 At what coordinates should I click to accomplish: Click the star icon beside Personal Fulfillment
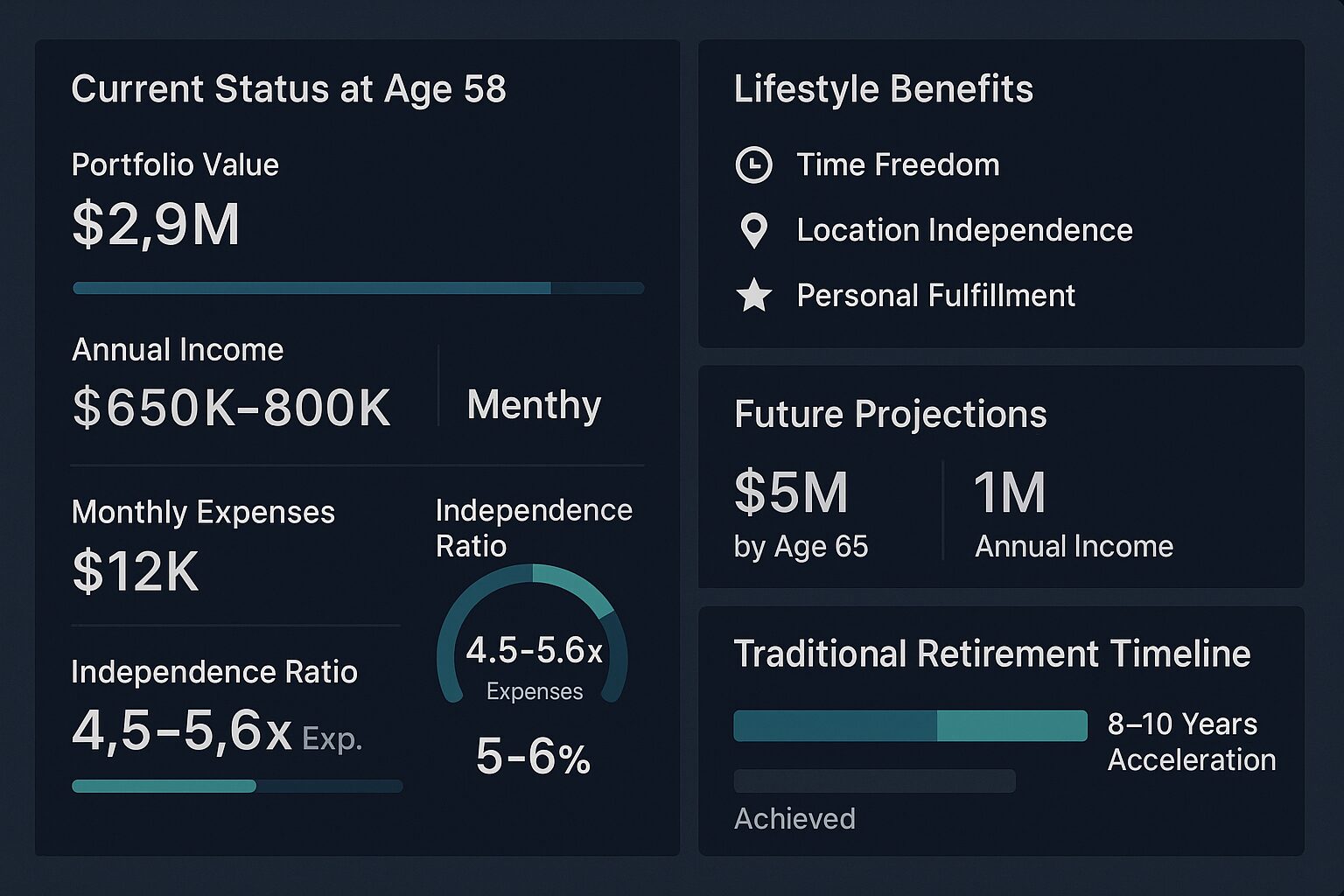click(x=753, y=296)
